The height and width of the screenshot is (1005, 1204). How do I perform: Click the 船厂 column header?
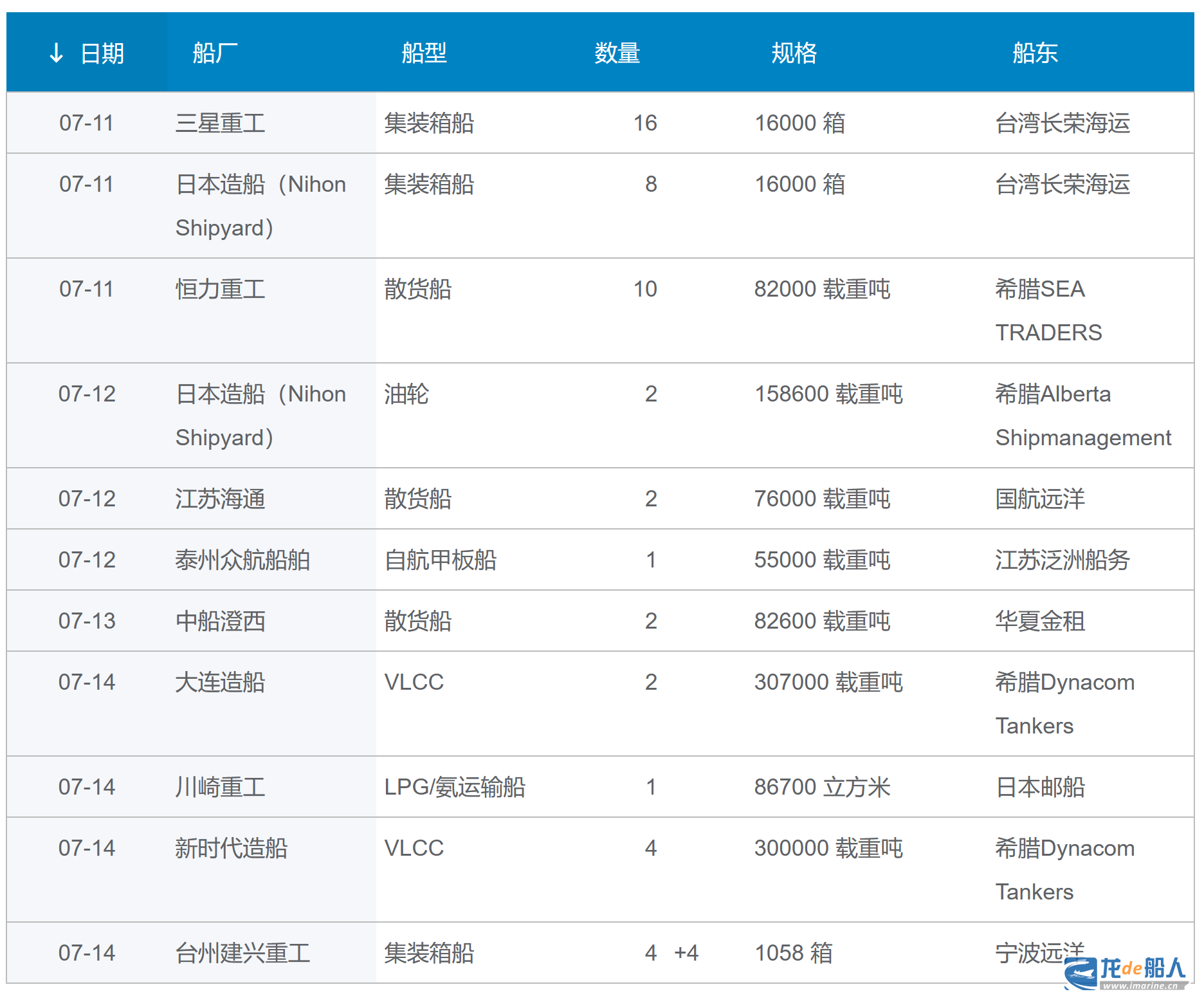tap(215, 53)
